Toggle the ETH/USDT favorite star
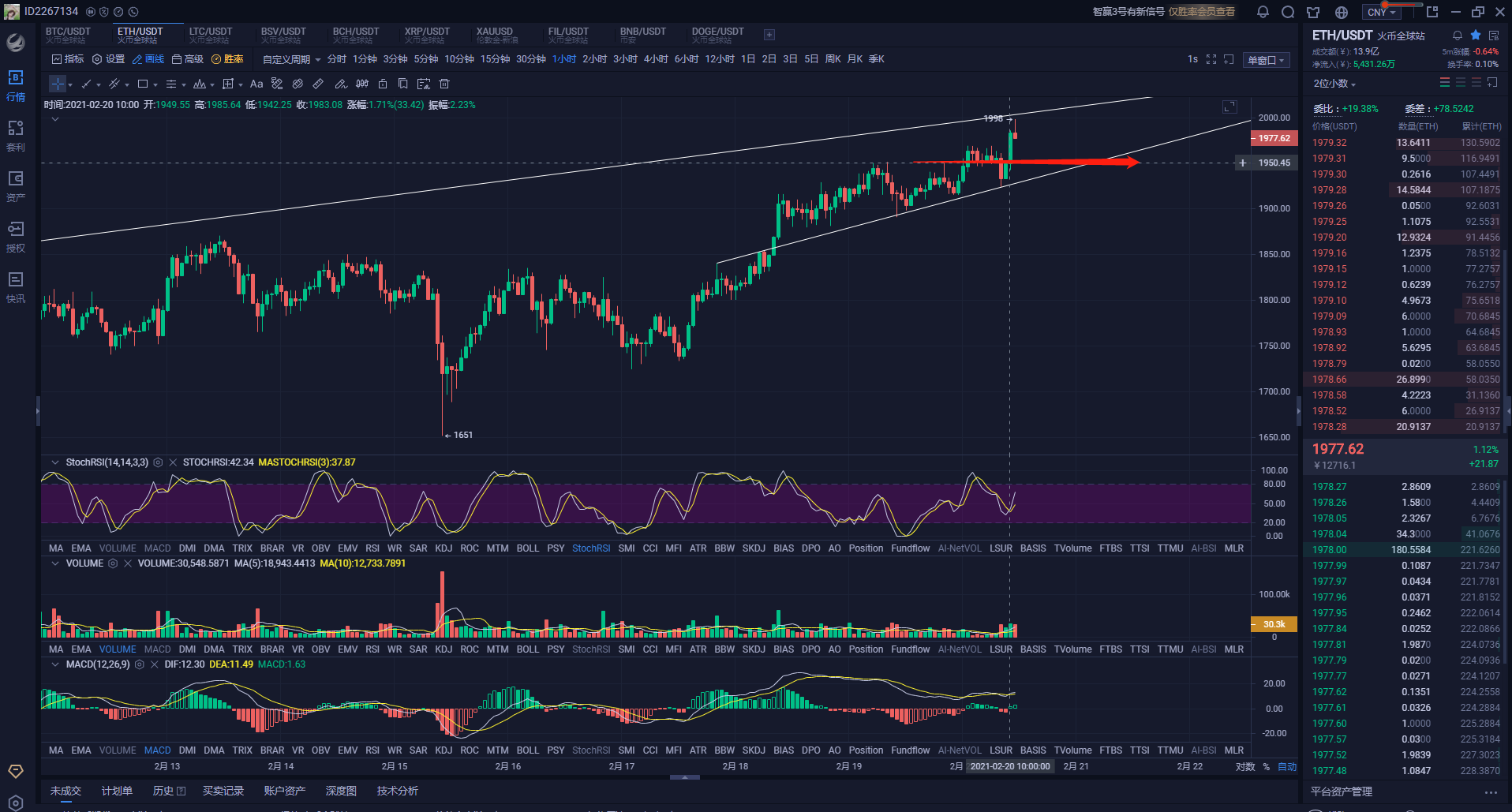This screenshot has width=1512, height=812. coord(1476,36)
